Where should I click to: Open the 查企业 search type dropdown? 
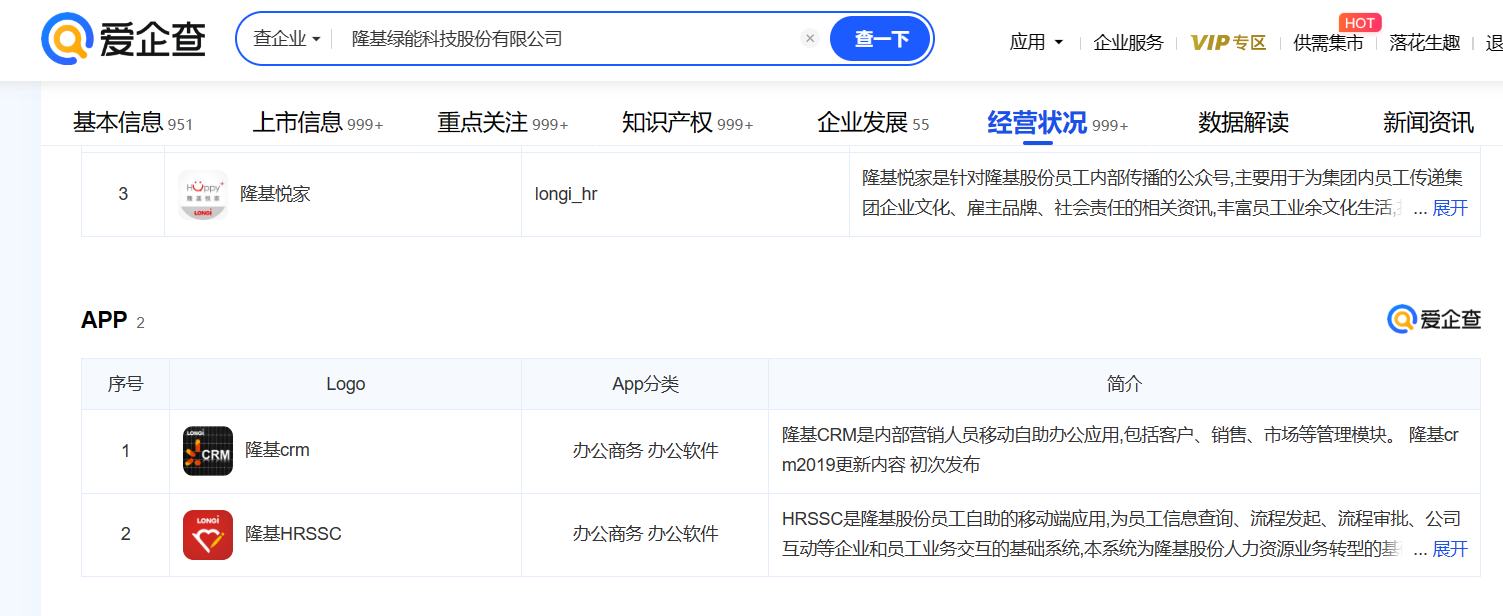[x=287, y=39]
